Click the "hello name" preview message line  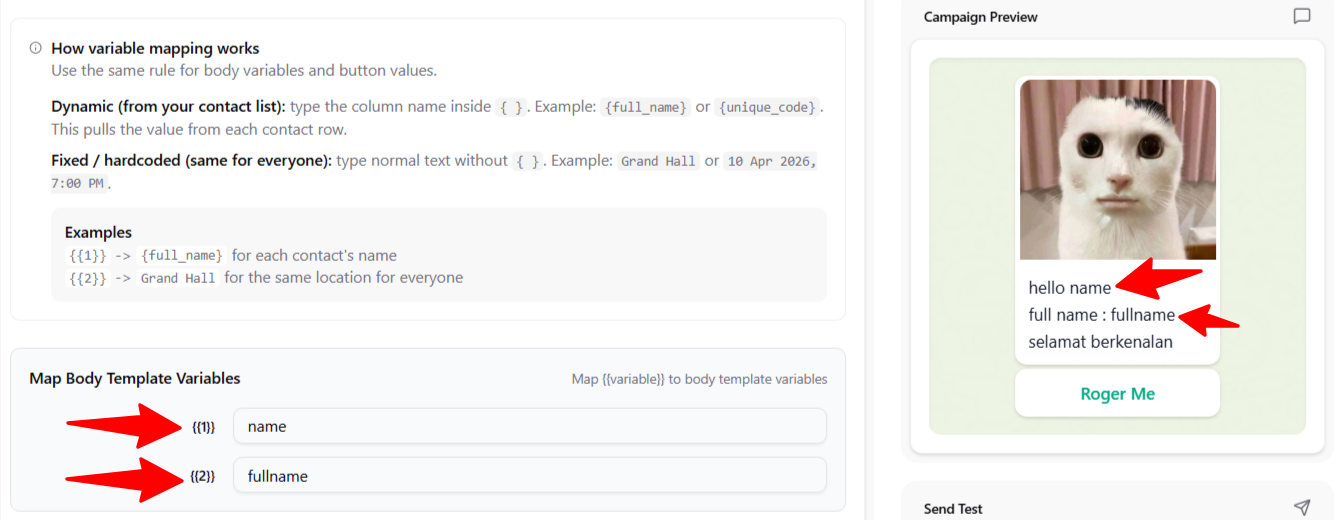tap(1069, 288)
